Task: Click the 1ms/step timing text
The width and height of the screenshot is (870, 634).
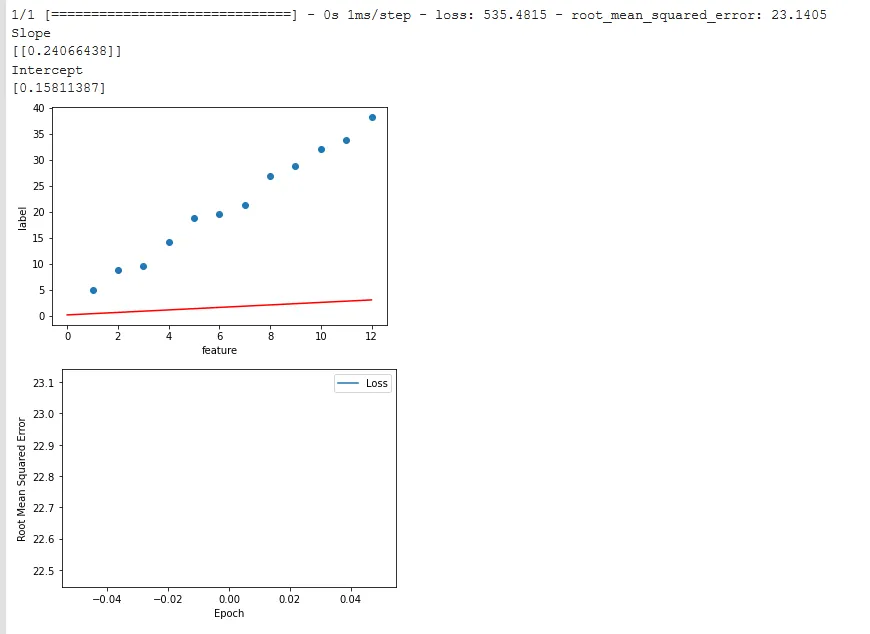Action: click(379, 15)
